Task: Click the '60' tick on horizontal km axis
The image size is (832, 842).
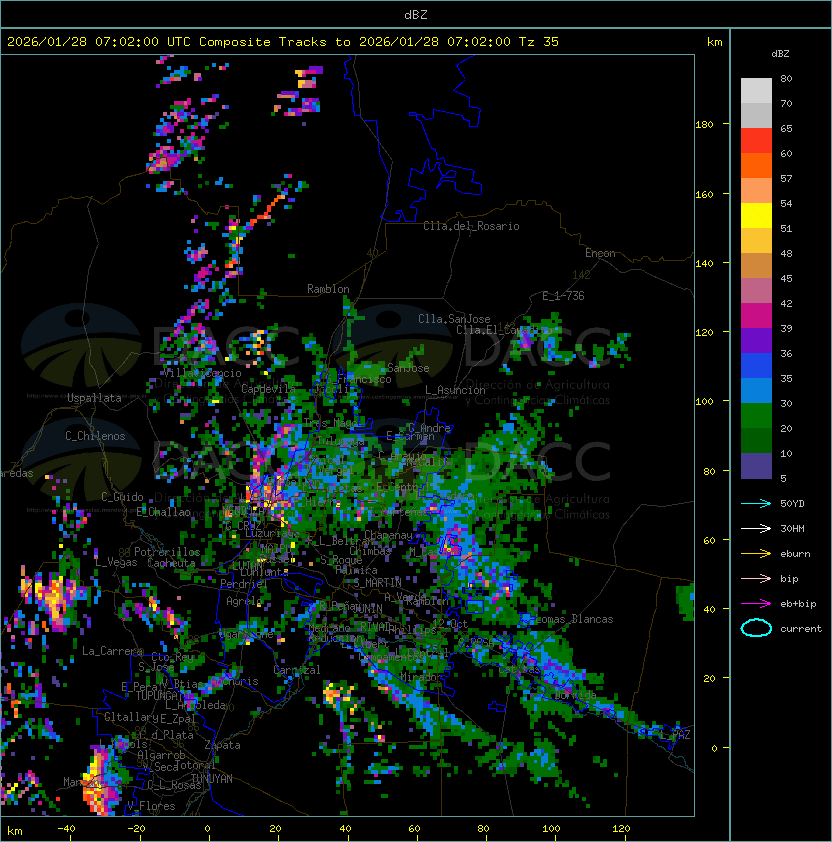Action: 414,829
